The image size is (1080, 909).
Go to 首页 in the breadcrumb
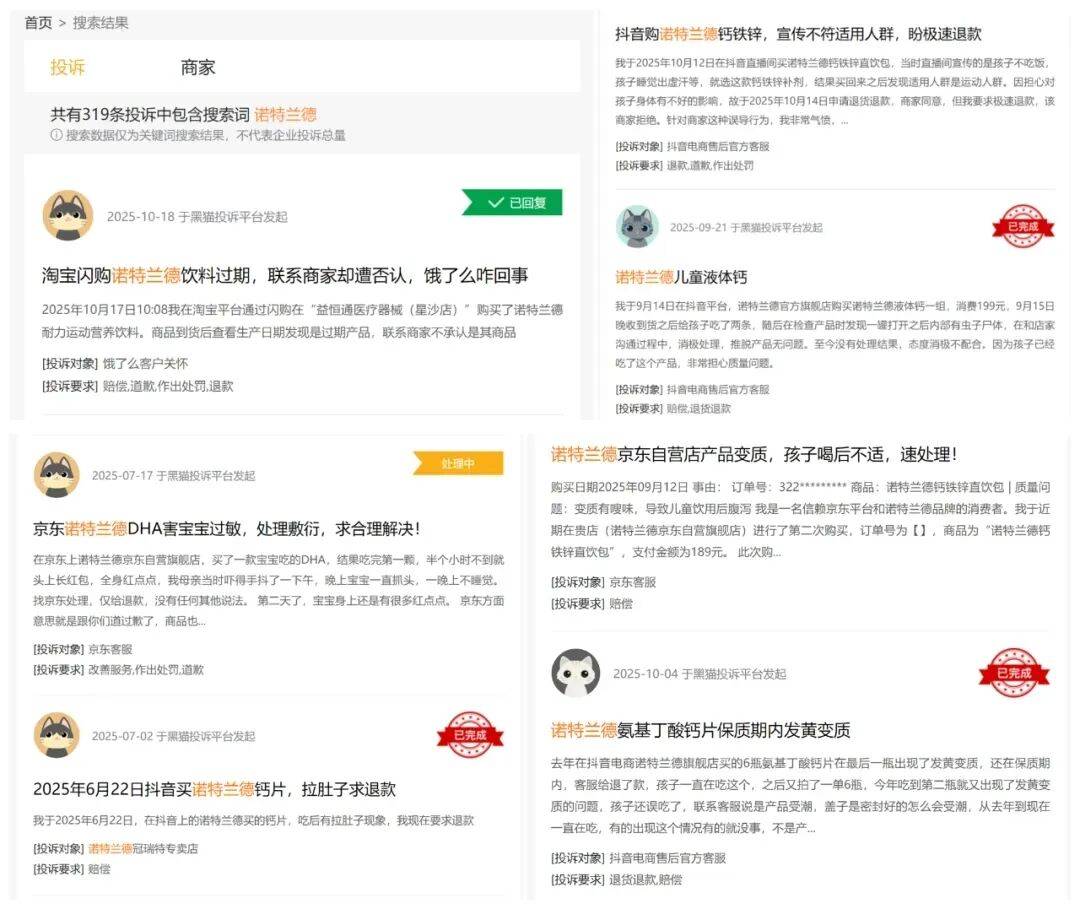pyautogui.click(x=38, y=22)
